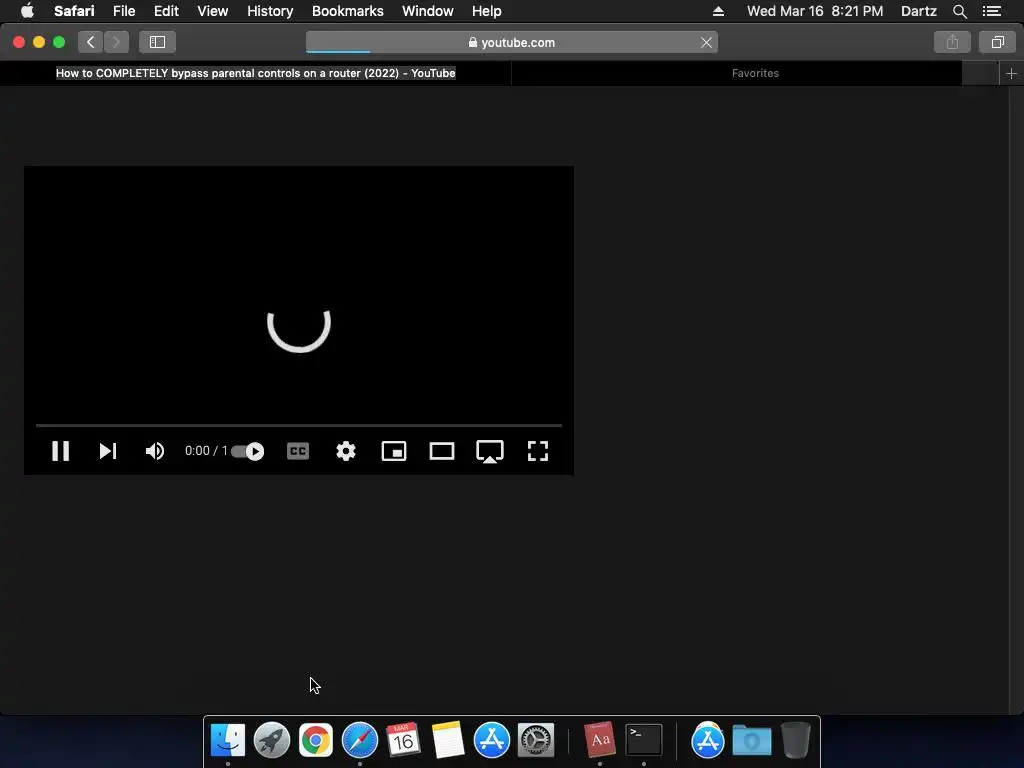
Task: Pause the YouTube video
Action: pyautogui.click(x=61, y=451)
